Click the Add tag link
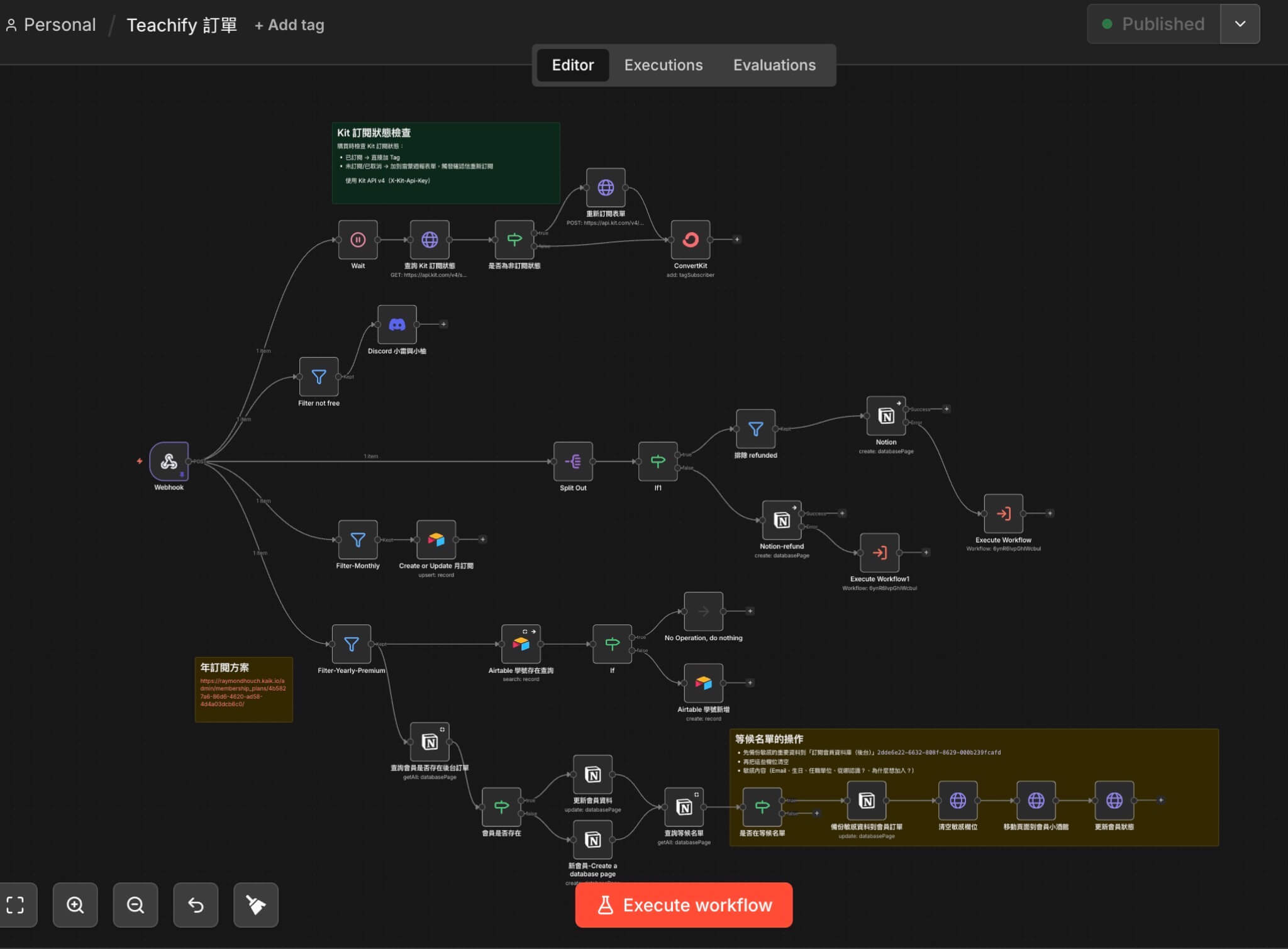Screen dimensions: 1288x949 coord(289,25)
